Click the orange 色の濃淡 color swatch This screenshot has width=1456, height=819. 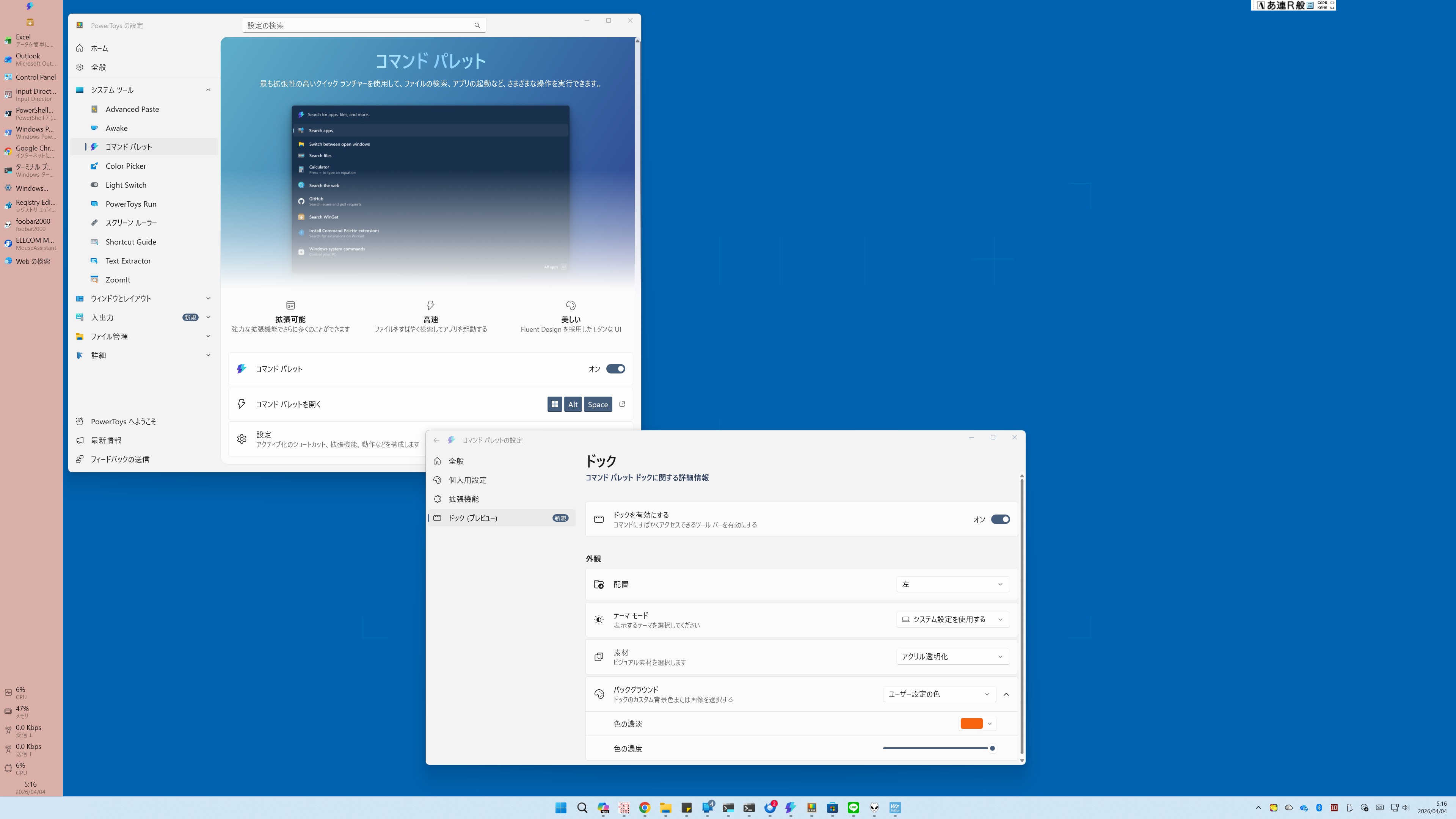tap(971, 723)
